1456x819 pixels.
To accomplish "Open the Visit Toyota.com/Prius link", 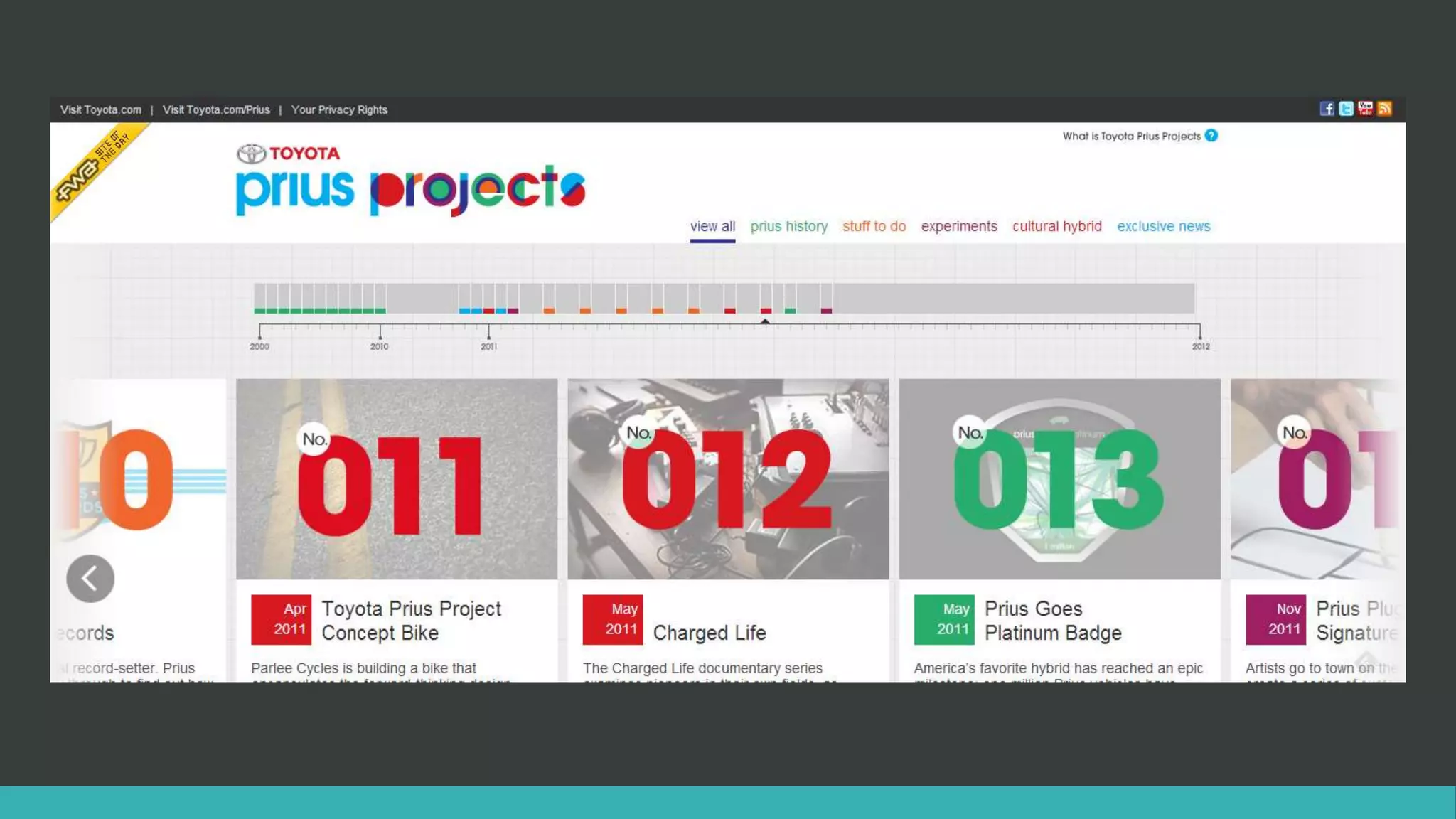I will [216, 109].
